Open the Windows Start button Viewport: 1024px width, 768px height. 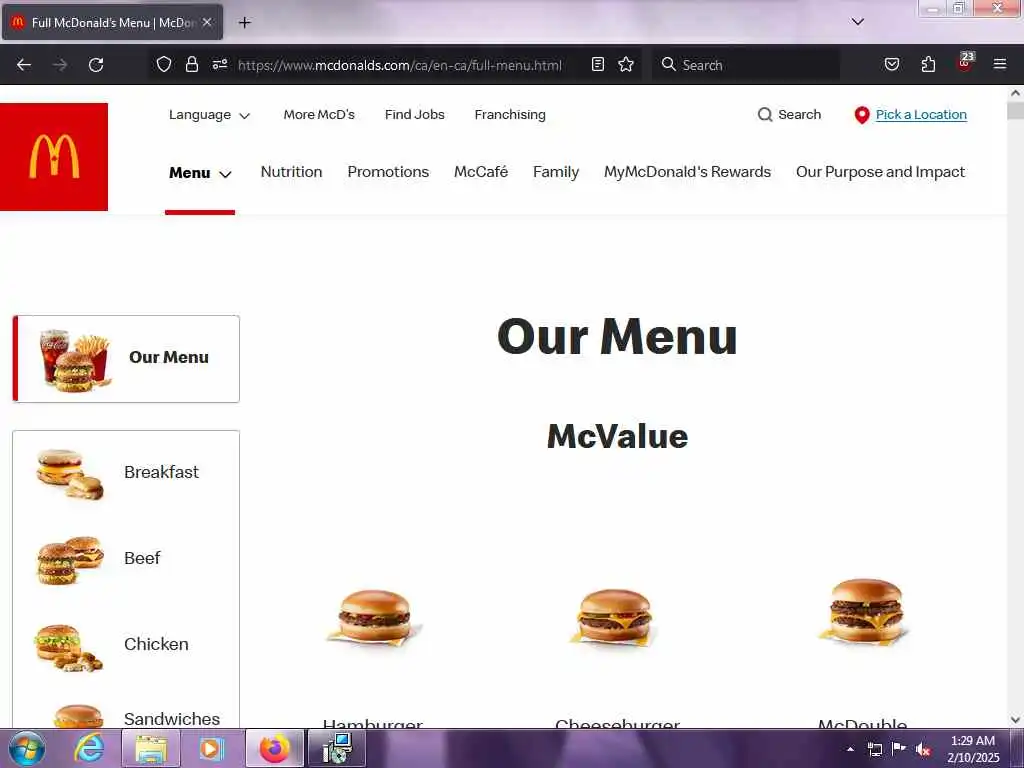27,748
